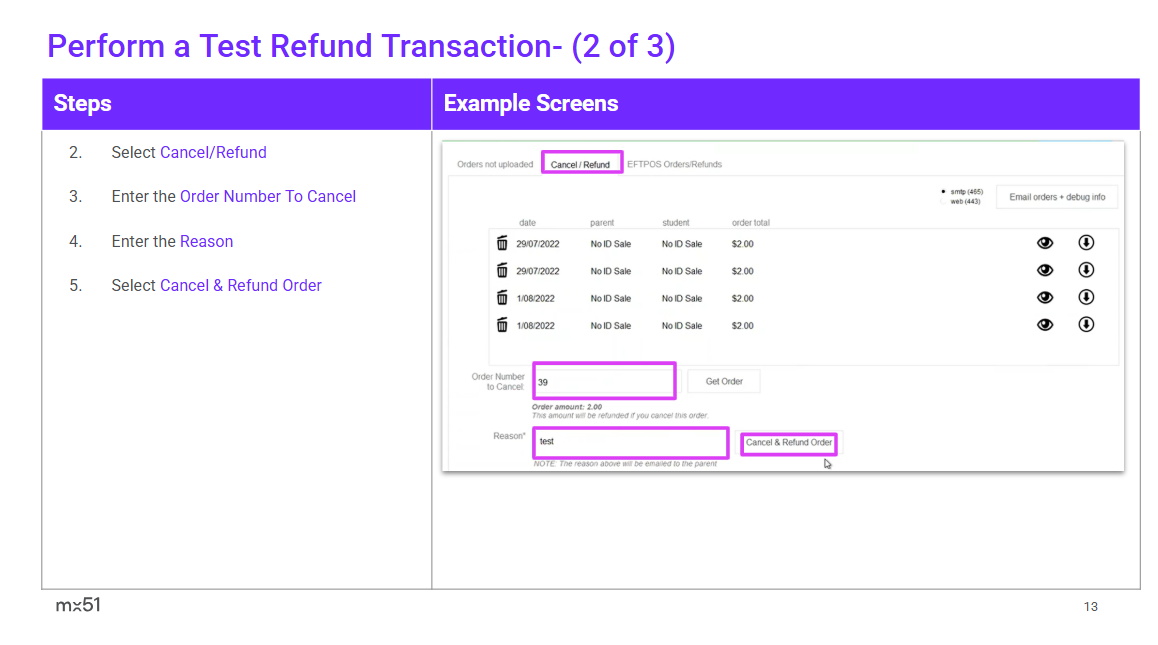Click download icon on second 29/07/2022 row
The width and height of the screenshot is (1158, 645).
pyautogui.click(x=1086, y=270)
